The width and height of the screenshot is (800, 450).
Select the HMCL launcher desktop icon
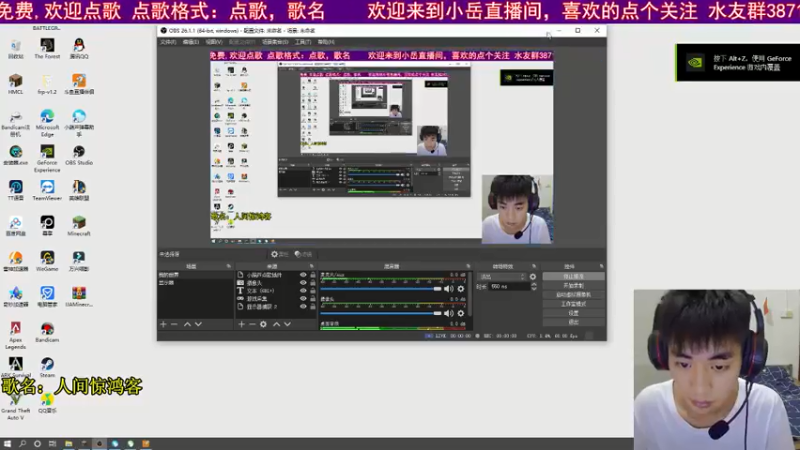coord(15,84)
